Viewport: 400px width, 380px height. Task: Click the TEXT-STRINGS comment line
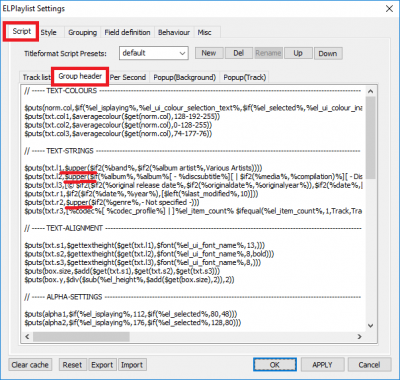click(x=192, y=151)
